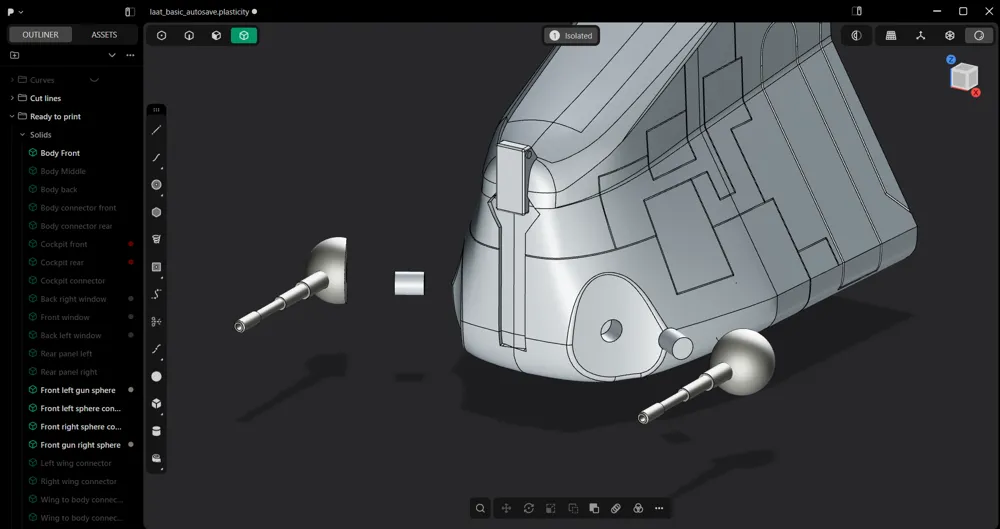1000x529 pixels.
Task: Toggle the green solid selection mode
Action: [244, 36]
